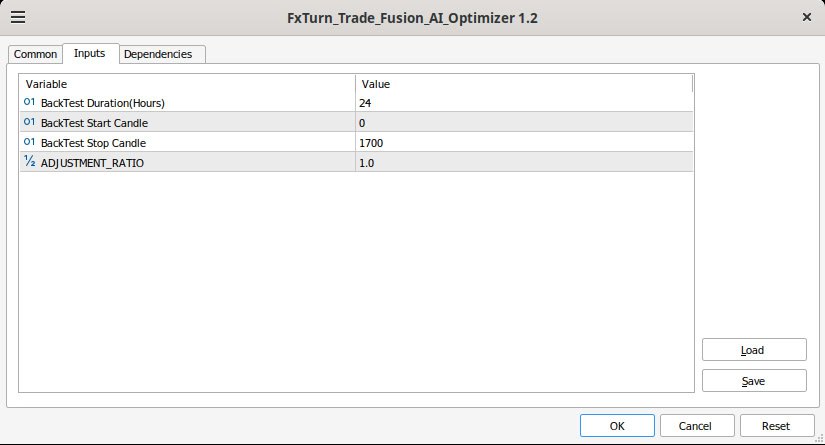This screenshot has height=445, width=825.
Task: Close the optimizer dialog window
Action: (807, 18)
